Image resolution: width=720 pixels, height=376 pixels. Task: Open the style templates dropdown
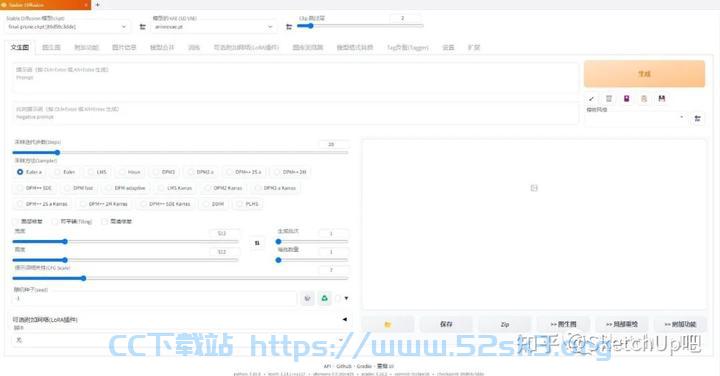[636, 118]
